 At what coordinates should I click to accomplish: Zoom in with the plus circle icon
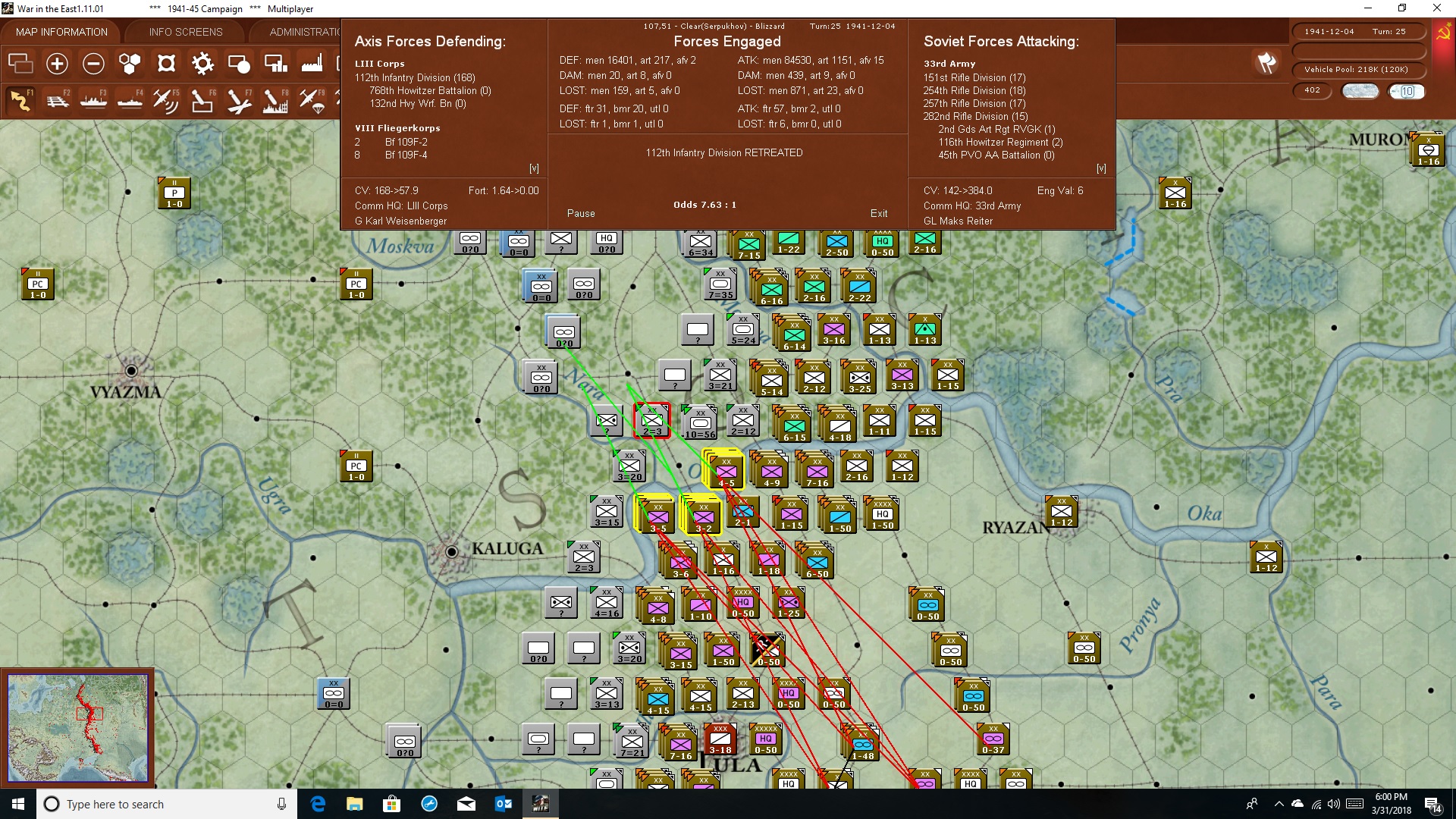point(57,64)
